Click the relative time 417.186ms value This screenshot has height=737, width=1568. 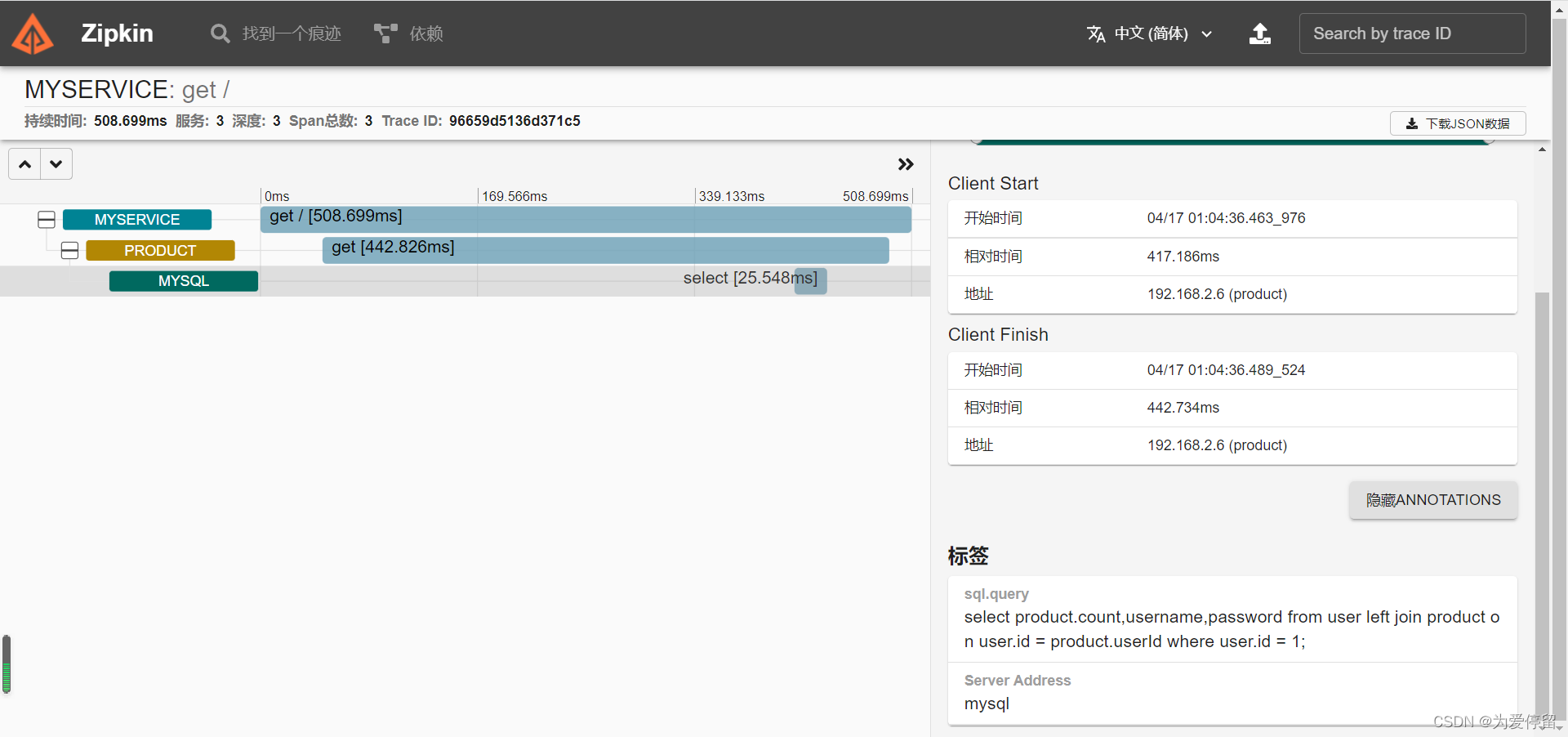click(x=1183, y=257)
